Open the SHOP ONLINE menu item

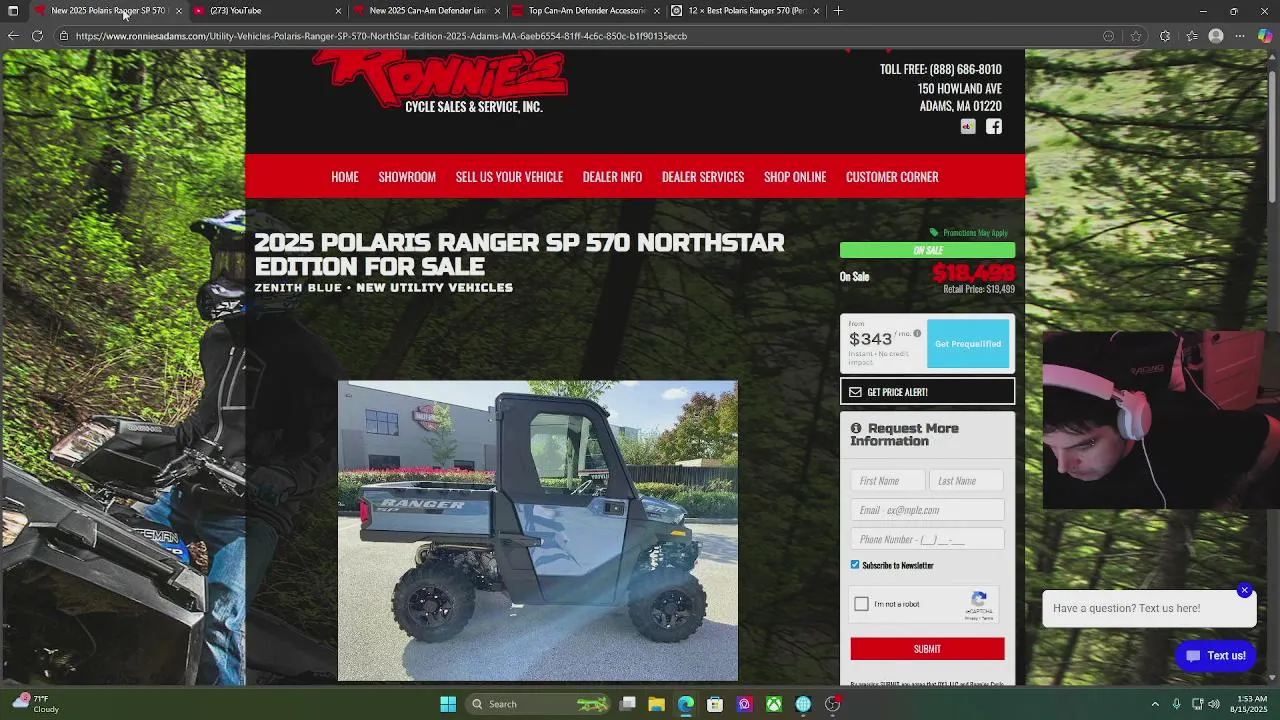point(795,177)
